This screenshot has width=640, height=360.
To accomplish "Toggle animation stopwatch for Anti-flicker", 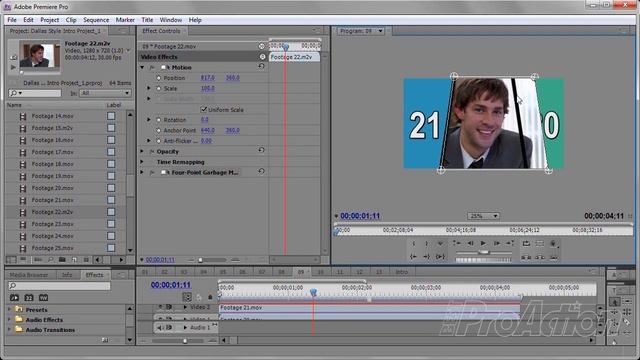I will click(x=159, y=141).
